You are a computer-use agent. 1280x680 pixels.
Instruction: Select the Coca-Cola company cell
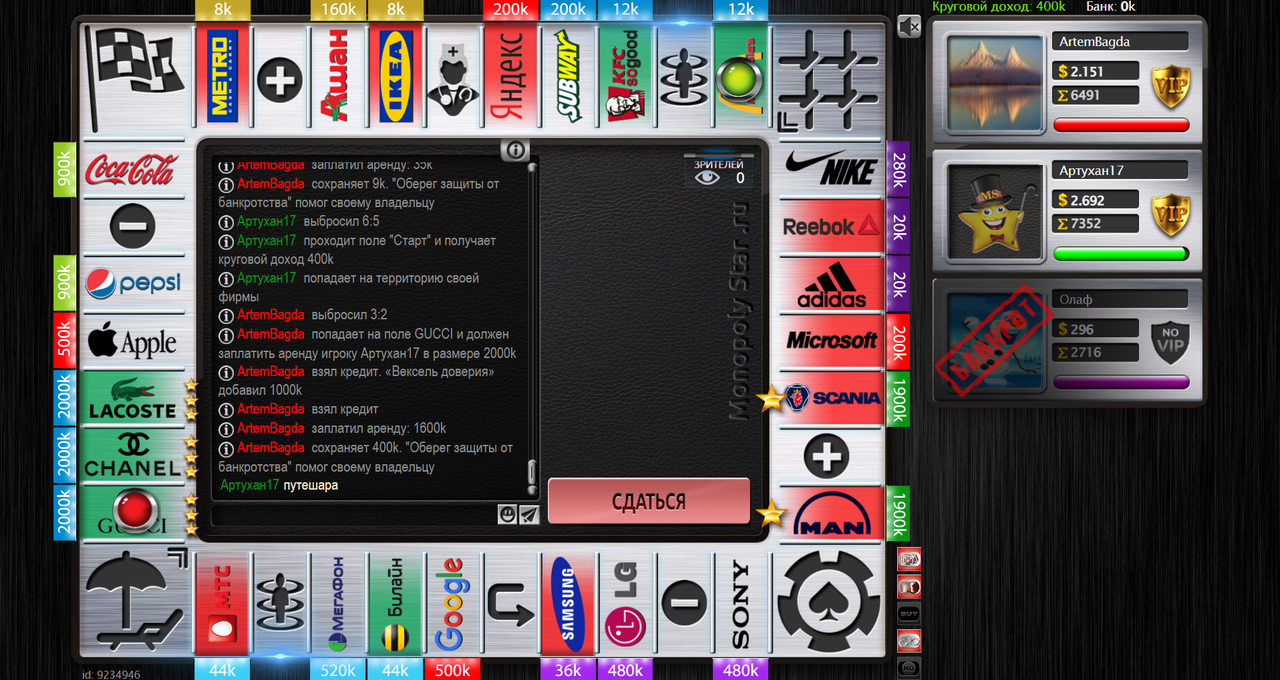(133, 169)
